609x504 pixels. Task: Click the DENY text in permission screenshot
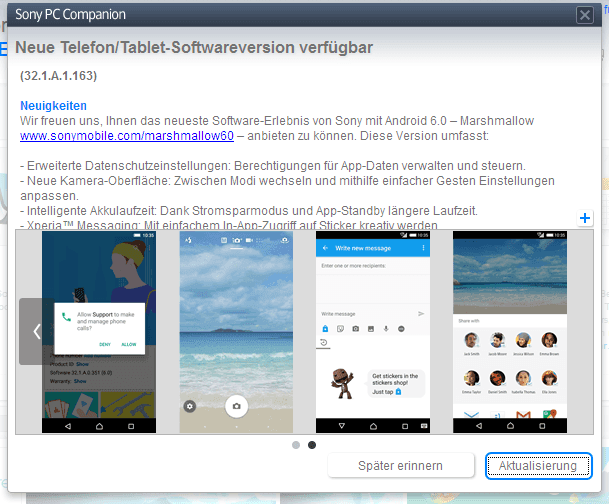[105, 344]
